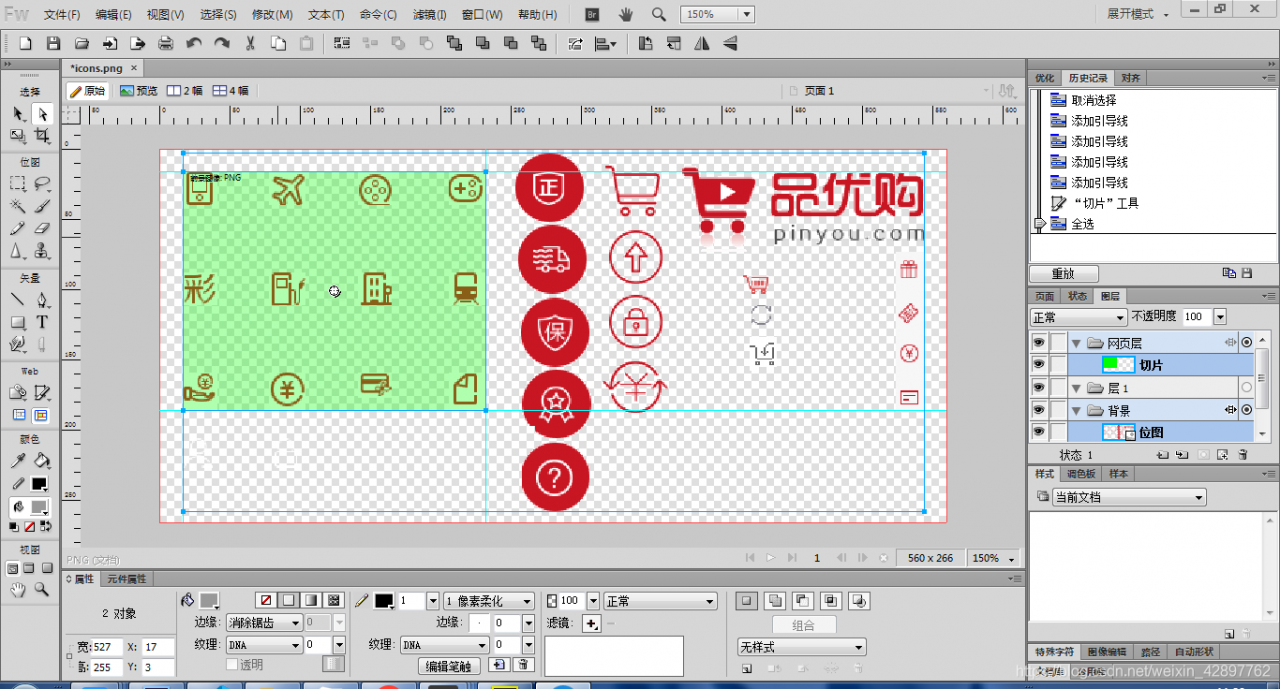Collapse the 层 1 folder
Viewport: 1280px width, 689px height.
point(1076,387)
